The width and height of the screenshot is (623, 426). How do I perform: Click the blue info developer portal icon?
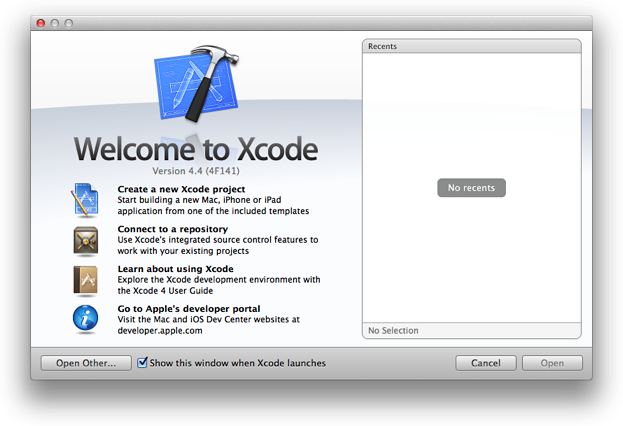[x=85, y=318]
